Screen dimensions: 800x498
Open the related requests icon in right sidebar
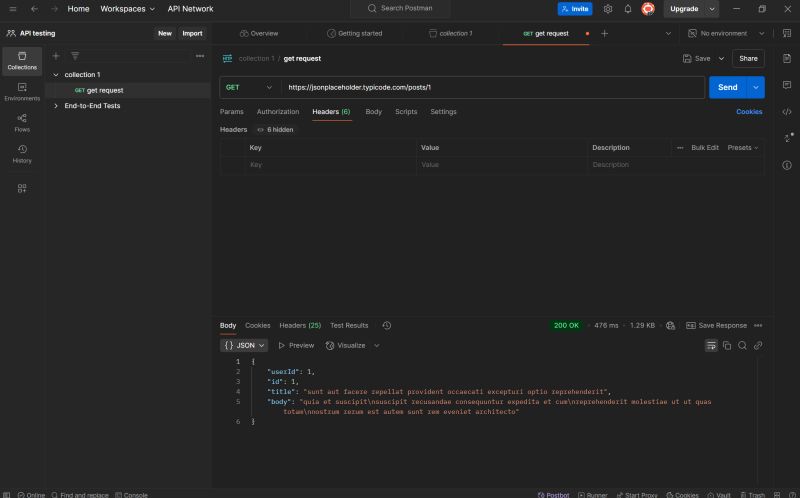[x=788, y=138]
